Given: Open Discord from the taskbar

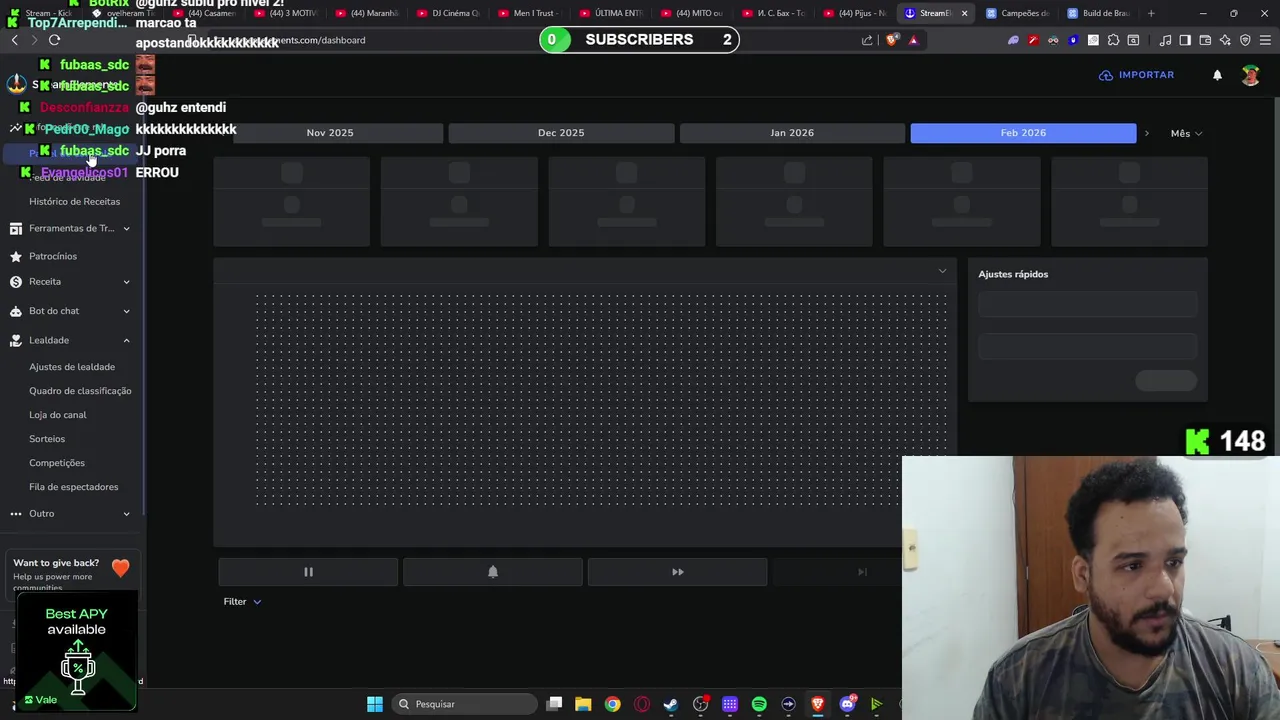Looking at the screenshot, I should tap(847, 704).
